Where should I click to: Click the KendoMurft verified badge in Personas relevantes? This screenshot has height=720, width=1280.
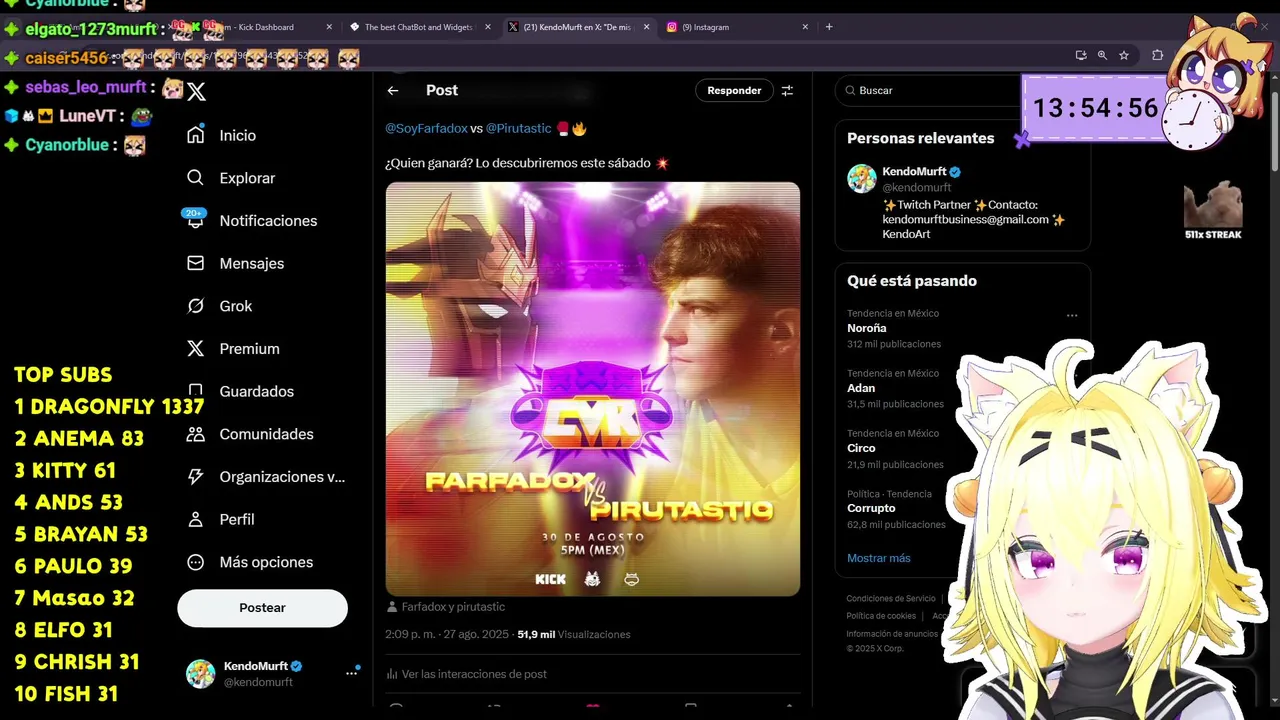pos(955,172)
